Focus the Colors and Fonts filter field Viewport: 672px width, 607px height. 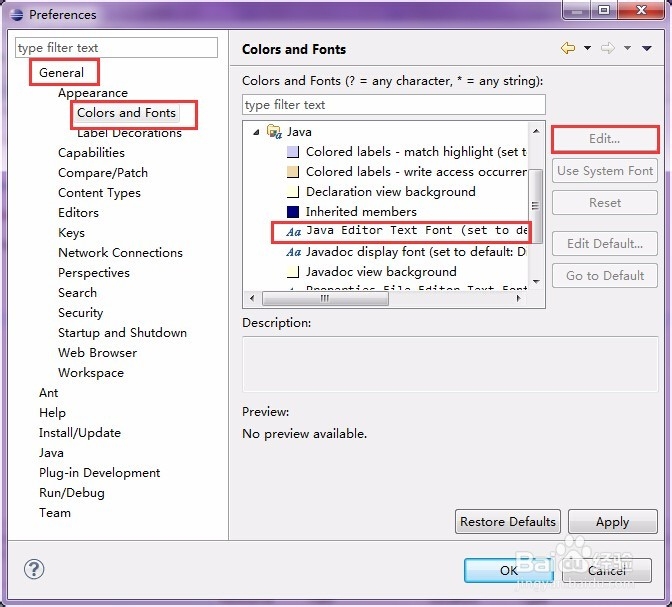pyautogui.click(x=394, y=105)
